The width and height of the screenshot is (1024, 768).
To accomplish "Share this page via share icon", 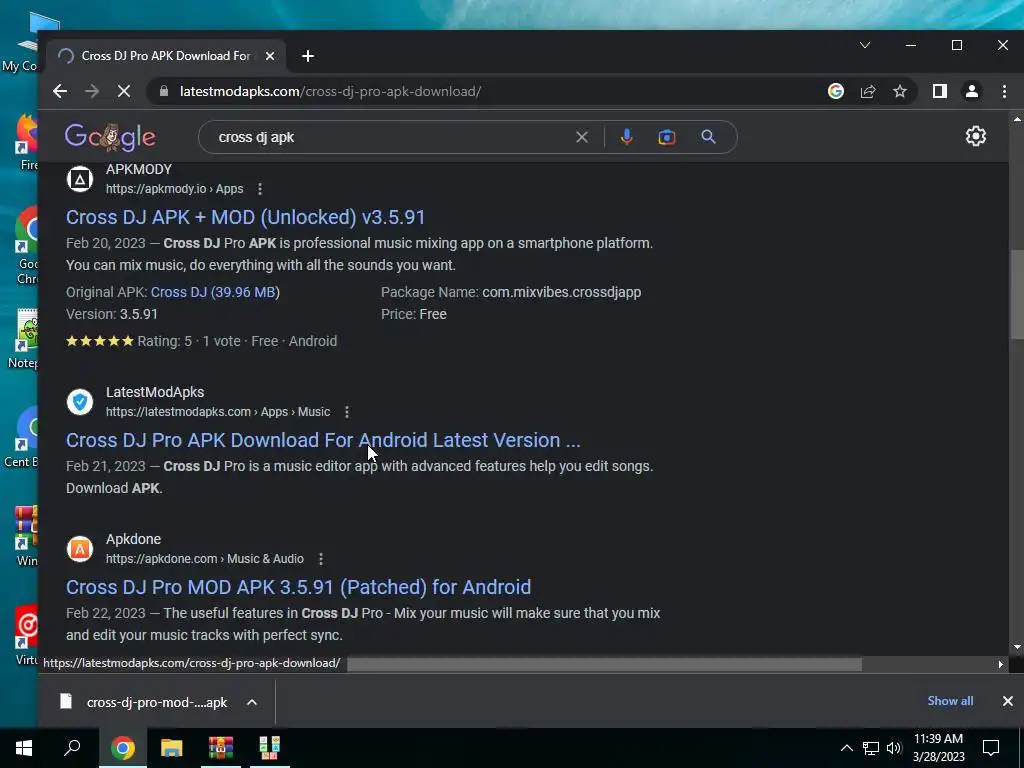I will [868, 91].
